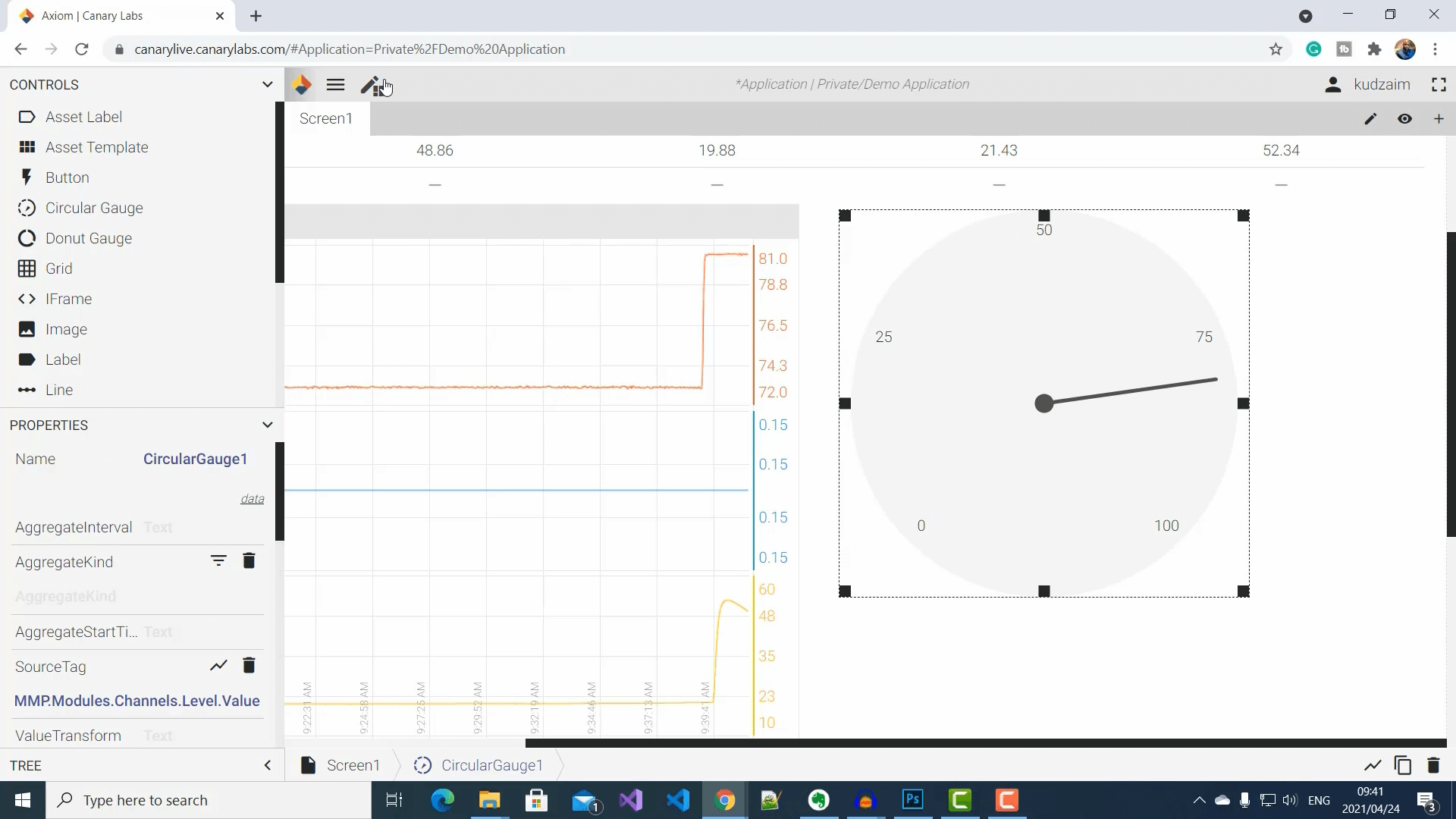Click the delete trash icon for SourceTag
1456x819 pixels.
click(249, 666)
